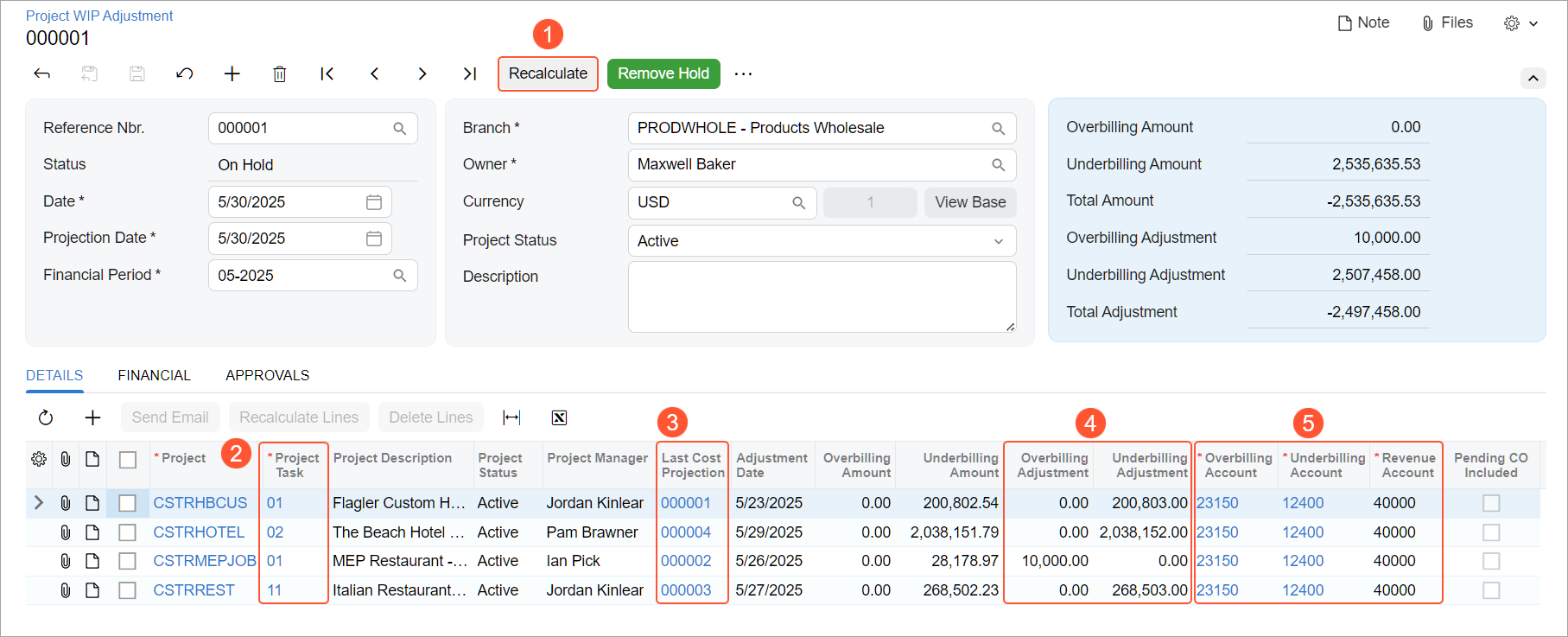This screenshot has height=637, width=1568.
Task: Open cost projection 000004 link
Action: (686, 532)
